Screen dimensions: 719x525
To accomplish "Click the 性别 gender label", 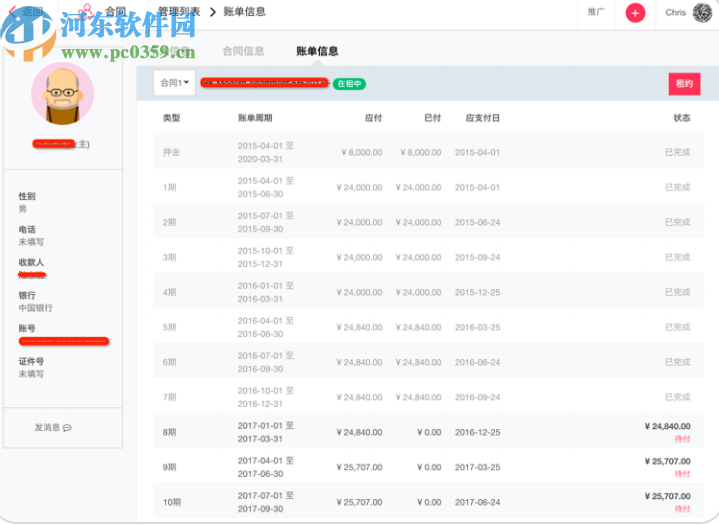I will 27,196.
